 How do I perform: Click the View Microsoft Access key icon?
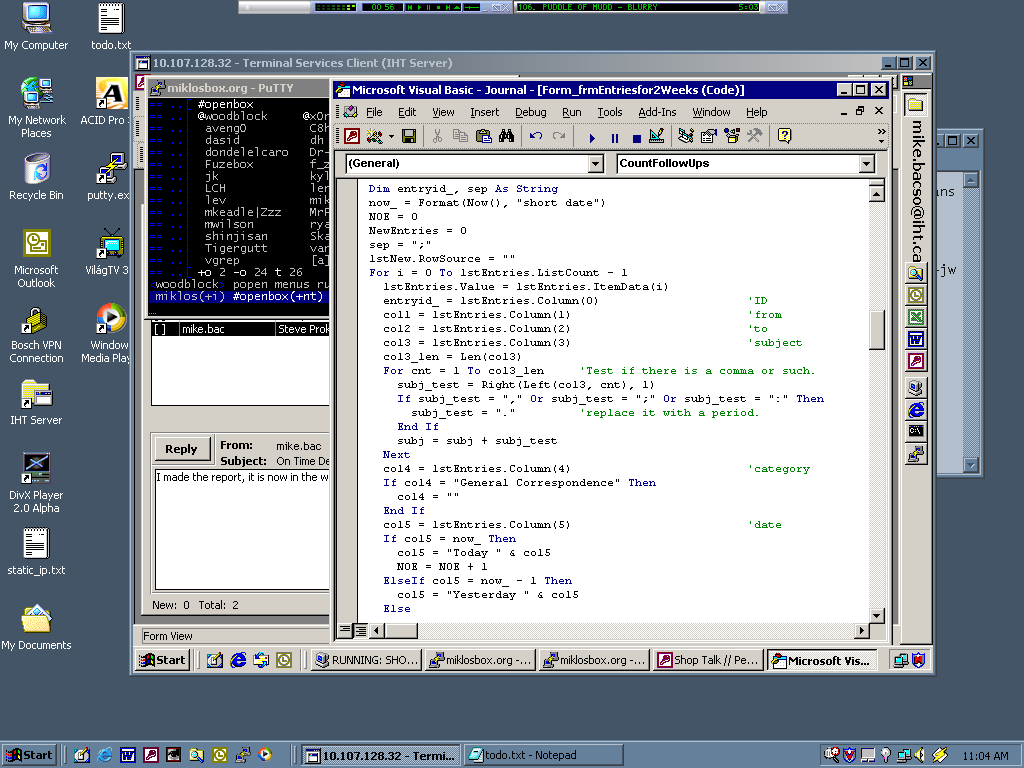point(351,136)
